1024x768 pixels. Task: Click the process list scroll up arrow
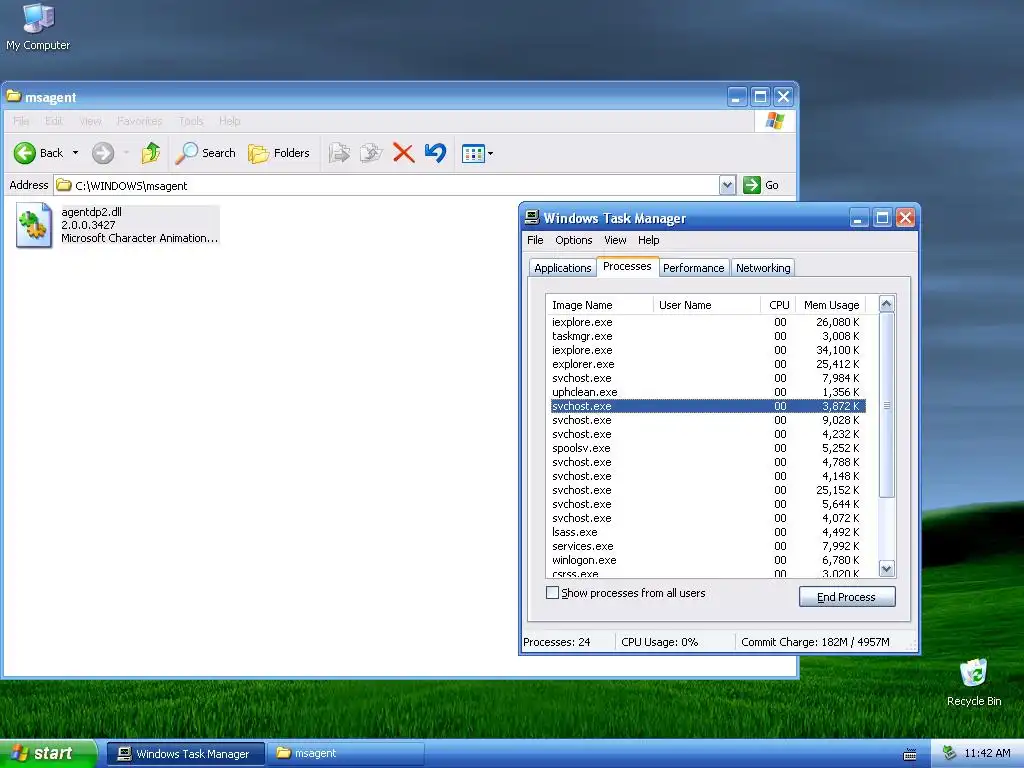pos(886,304)
